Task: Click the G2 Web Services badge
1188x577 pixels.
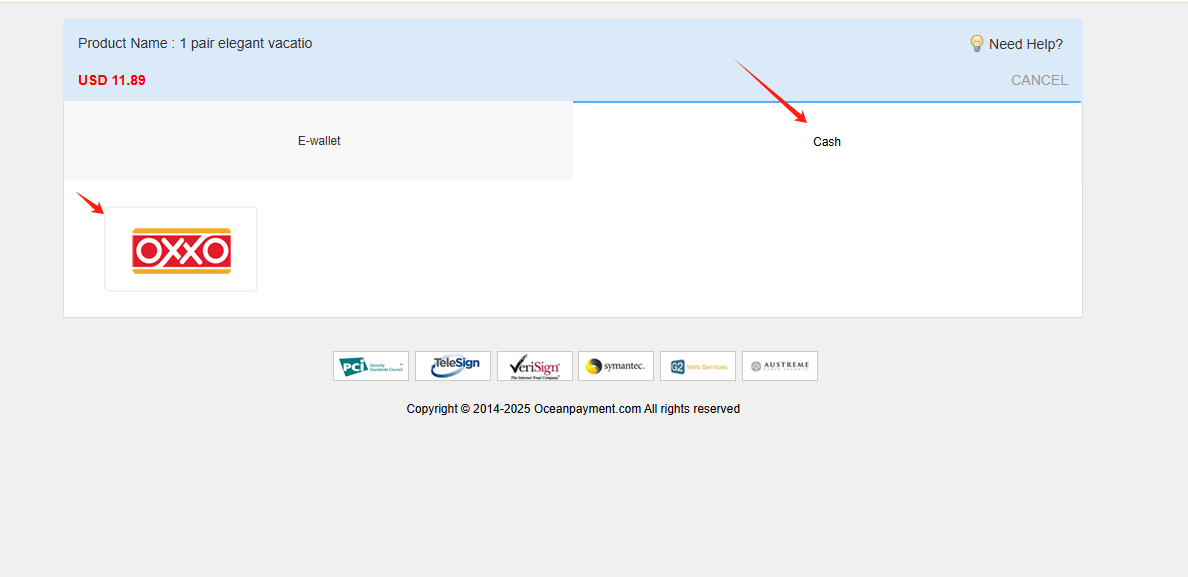Action: pyautogui.click(x=698, y=366)
